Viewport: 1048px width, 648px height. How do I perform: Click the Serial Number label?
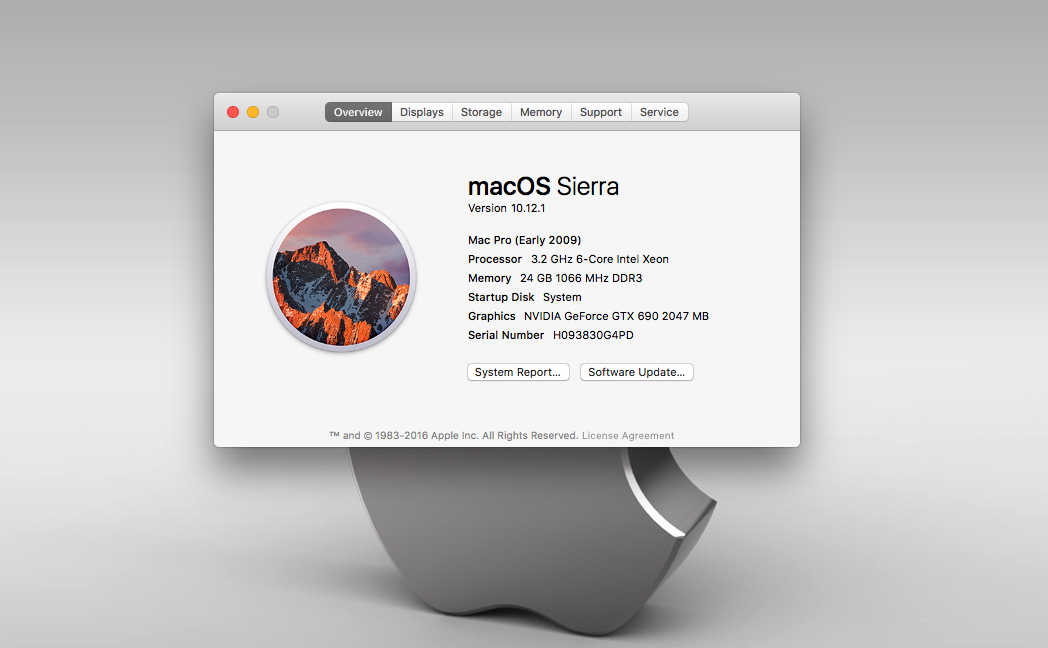[x=506, y=335]
